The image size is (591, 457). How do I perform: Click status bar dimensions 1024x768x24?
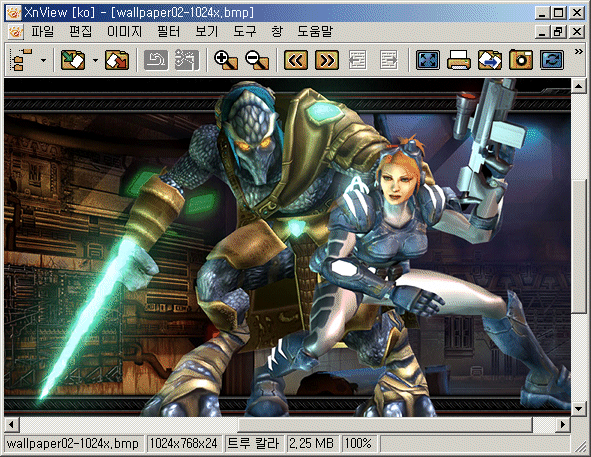pyautogui.click(x=184, y=443)
